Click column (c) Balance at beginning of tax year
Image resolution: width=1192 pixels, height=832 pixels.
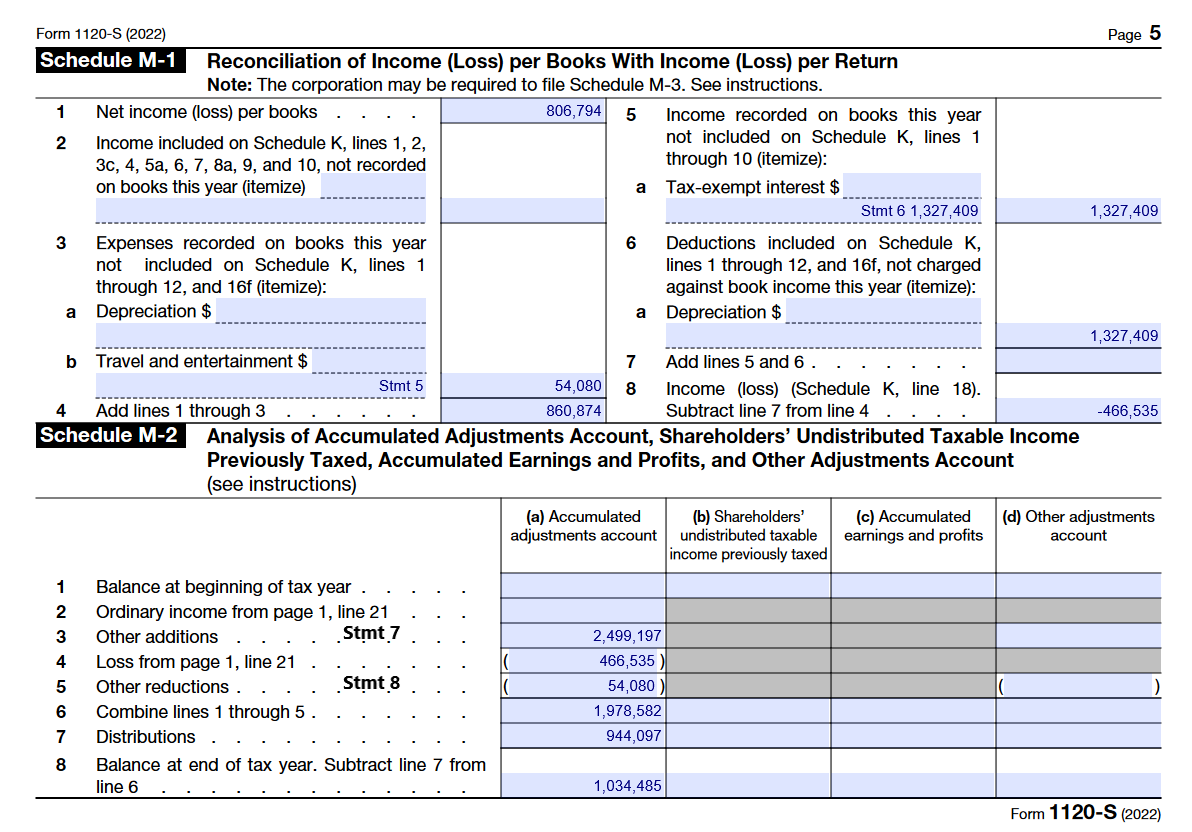(x=913, y=586)
